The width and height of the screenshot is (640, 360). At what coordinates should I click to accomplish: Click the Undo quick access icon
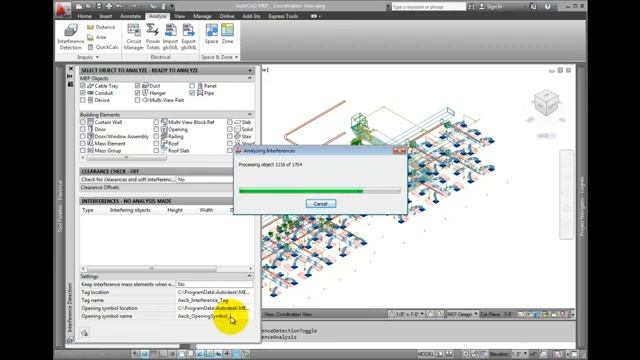click(x=119, y=6)
